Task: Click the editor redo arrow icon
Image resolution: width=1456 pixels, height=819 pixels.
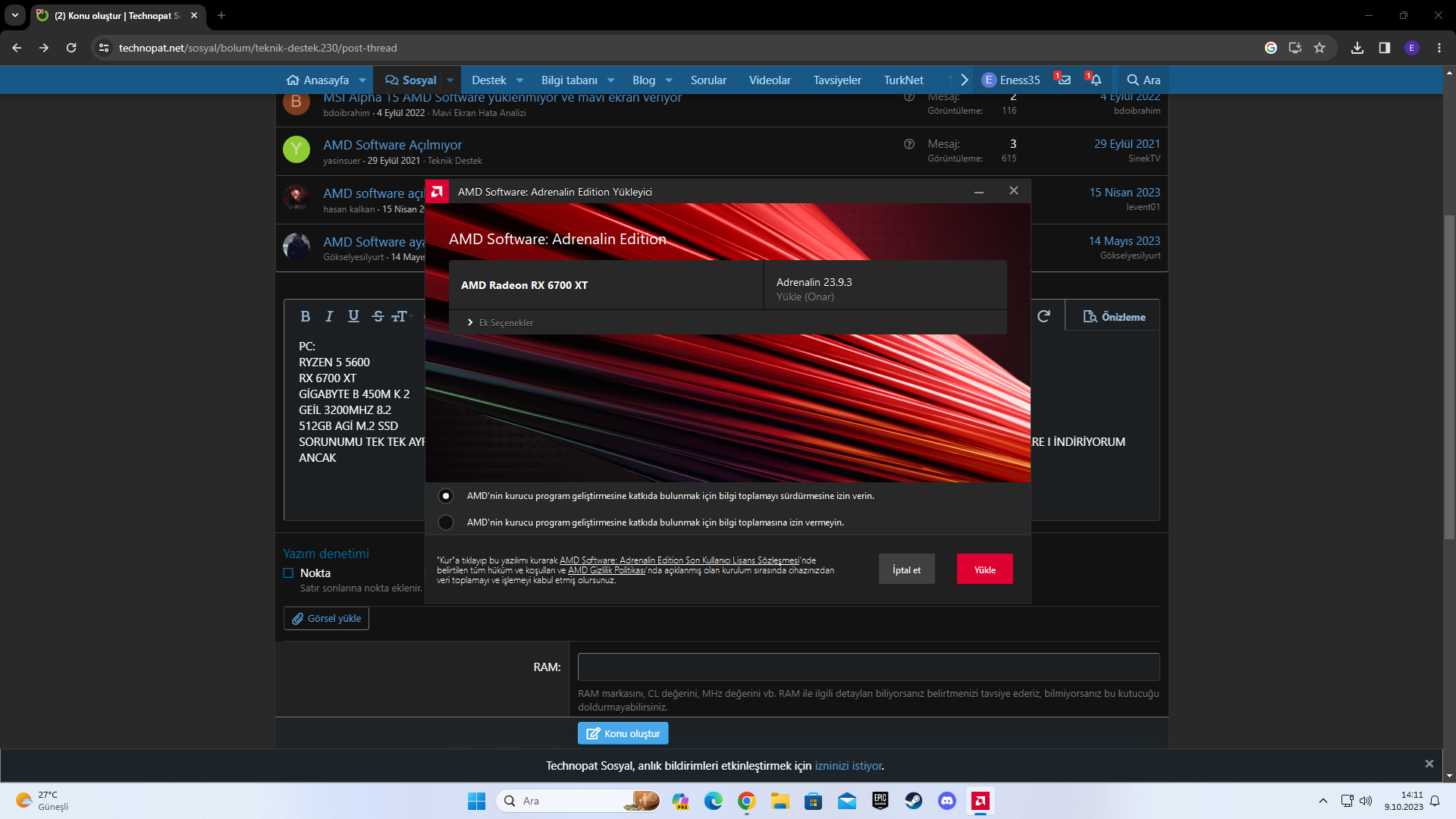Action: pos(1043,316)
